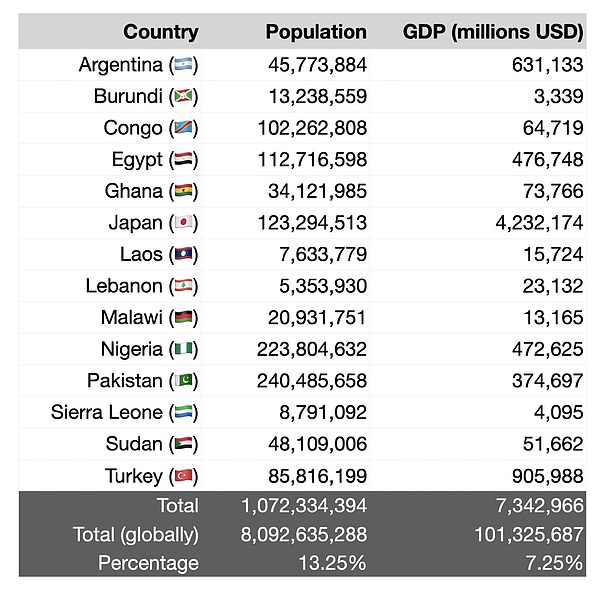Screen dimensions: 600x593
Task: Select the Nigeria flag icon
Action: [183, 350]
